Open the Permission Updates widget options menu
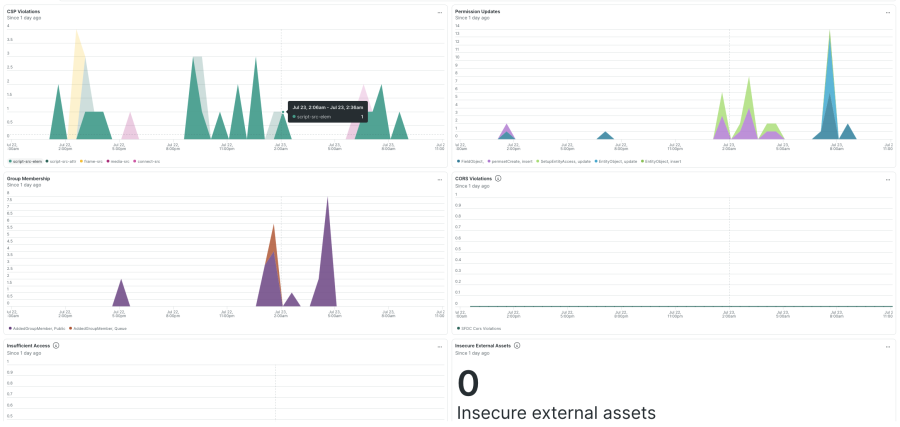Screen dimensions: 900x427 tap(888, 12)
